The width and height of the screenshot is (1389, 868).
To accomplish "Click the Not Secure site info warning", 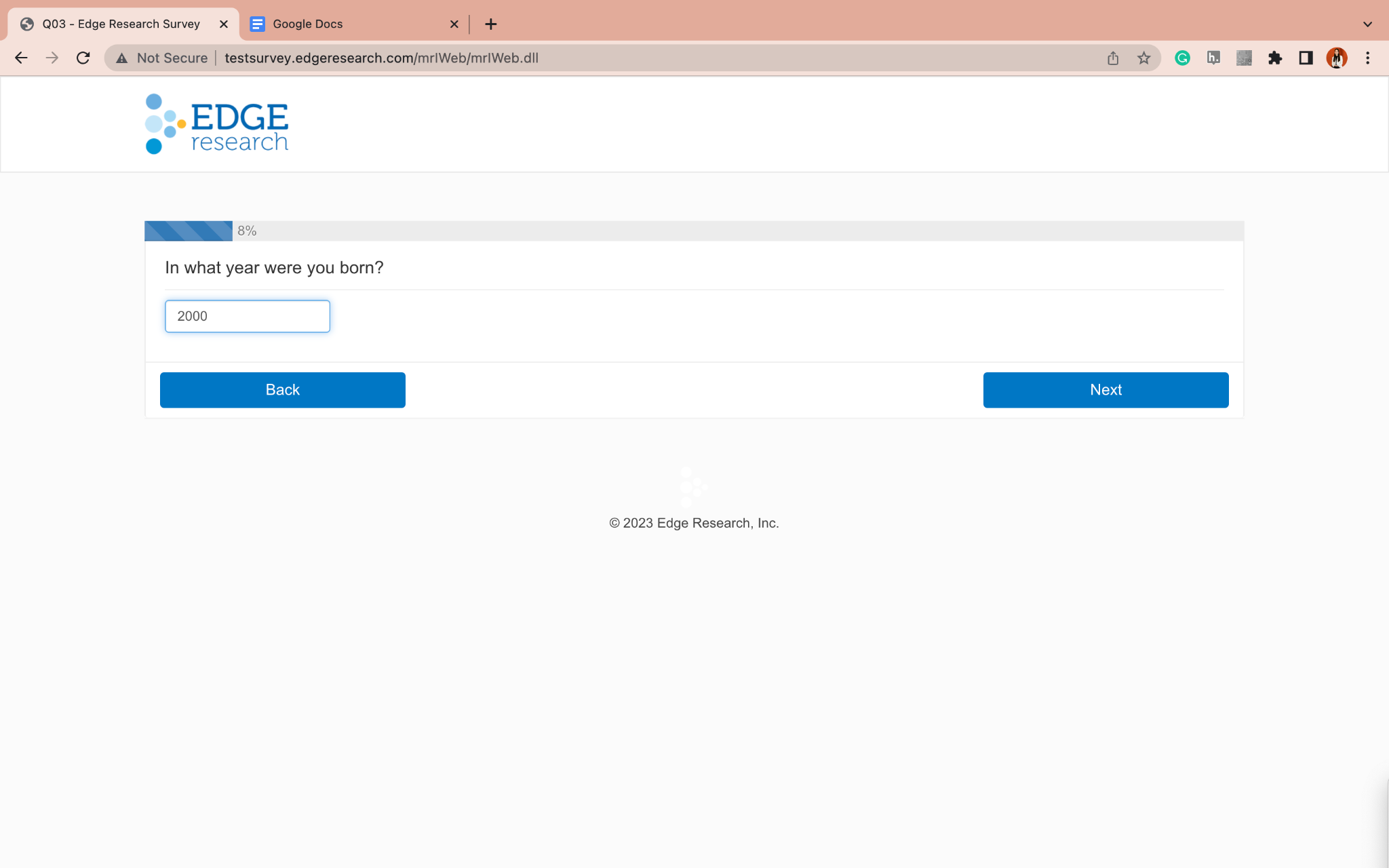I will pyautogui.click(x=163, y=58).
